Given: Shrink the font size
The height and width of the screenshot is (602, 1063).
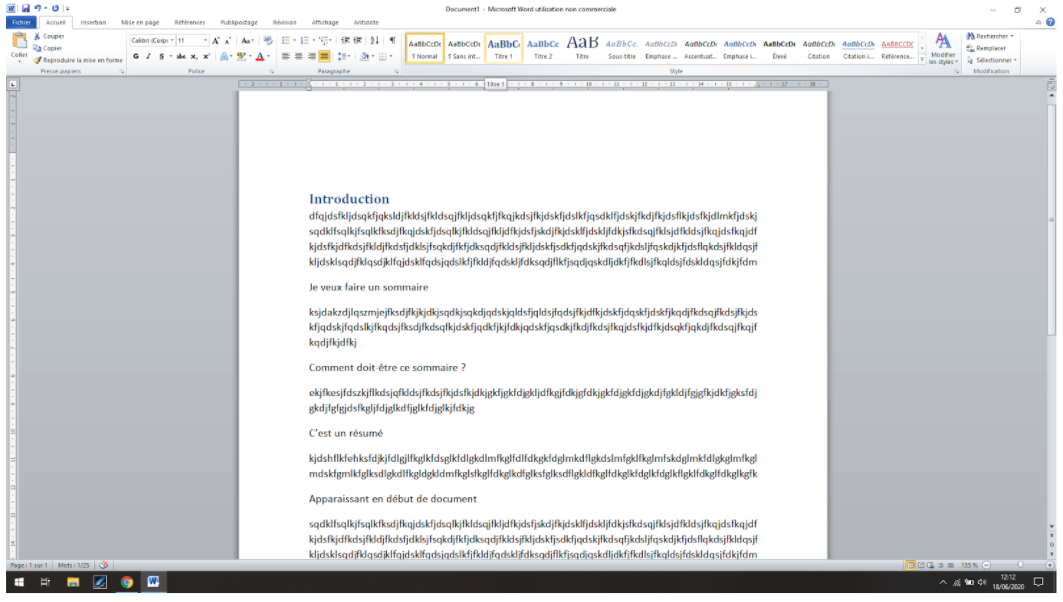Looking at the screenshot, I should tap(228, 41).
